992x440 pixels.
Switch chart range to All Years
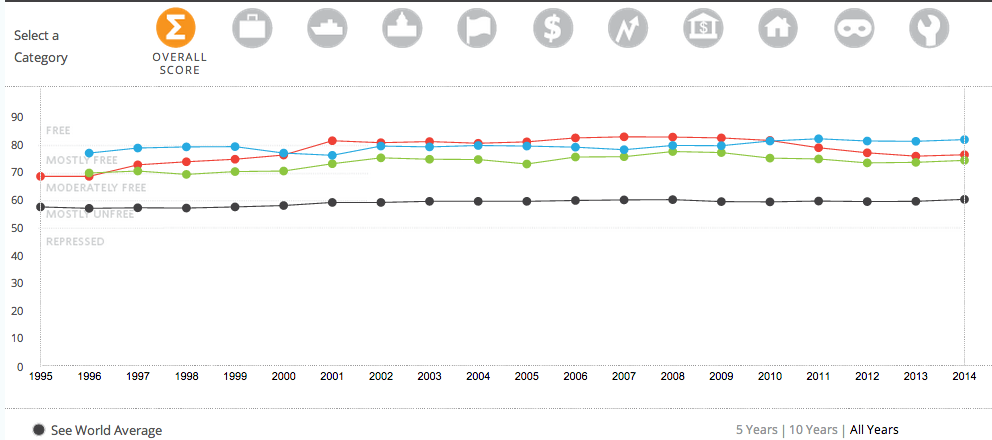tap(874, 430)
